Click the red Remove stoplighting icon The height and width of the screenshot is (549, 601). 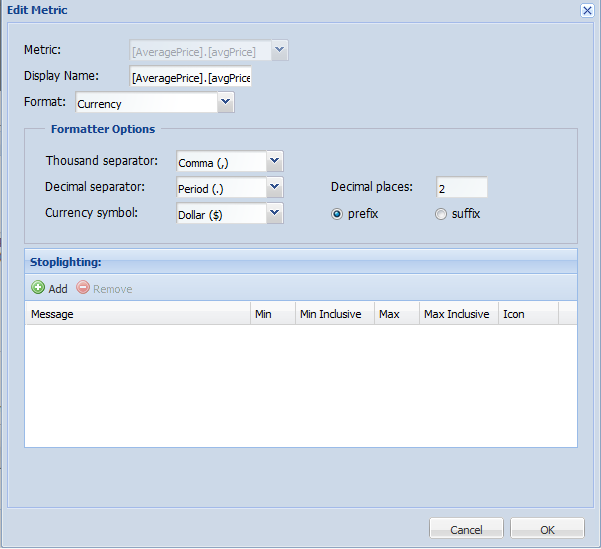pos(83,287)
